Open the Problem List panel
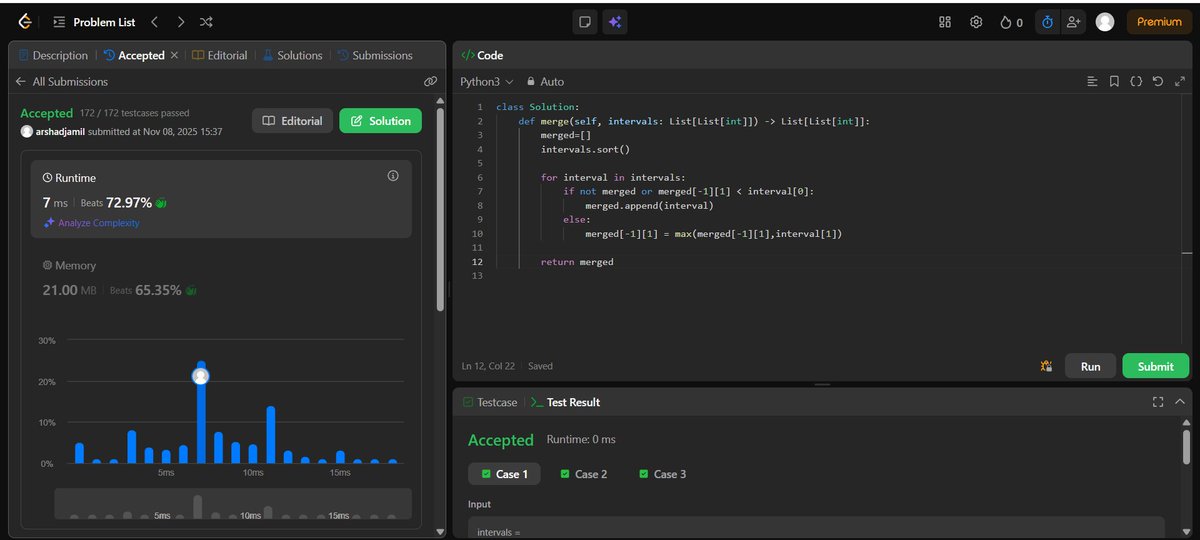Screen dimensions: 1200x540 tap(96, 21)
